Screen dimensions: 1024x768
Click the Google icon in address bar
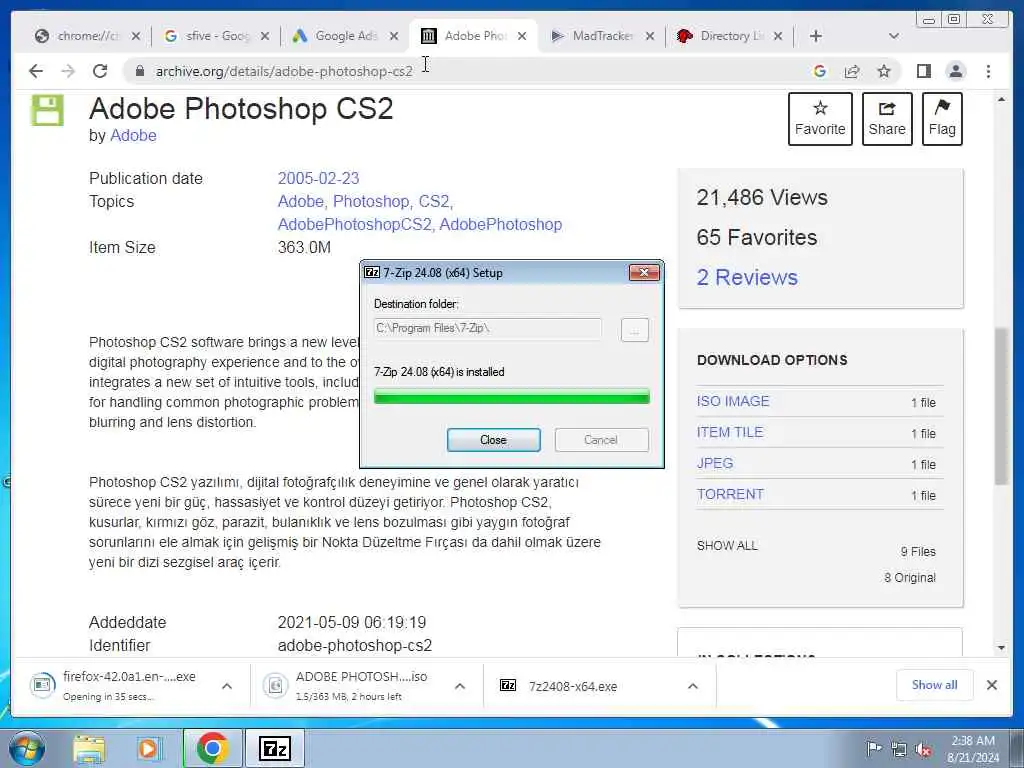point(820,71)
